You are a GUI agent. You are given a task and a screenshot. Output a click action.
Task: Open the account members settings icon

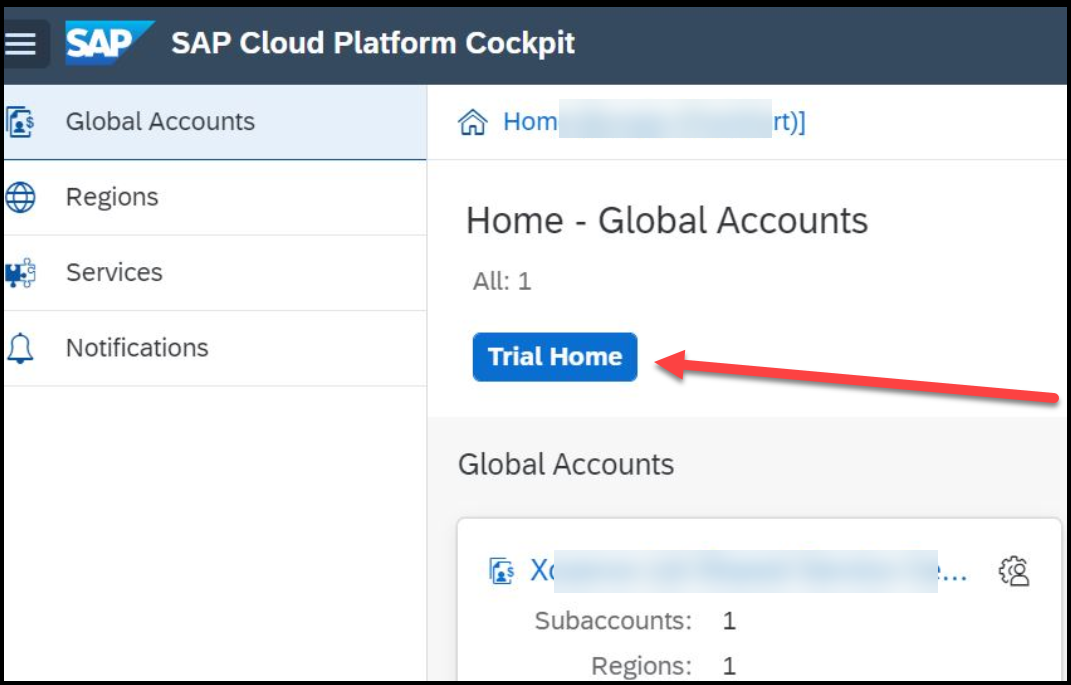point(1014,571)
